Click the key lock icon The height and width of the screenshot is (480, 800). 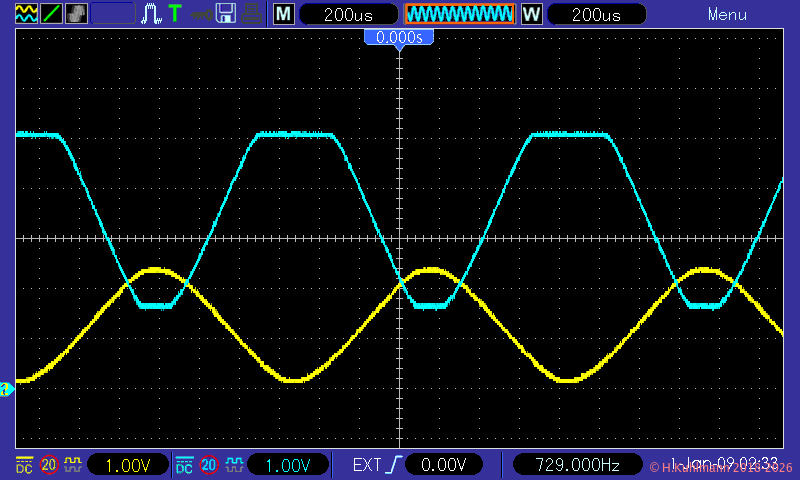coord(201,14)
